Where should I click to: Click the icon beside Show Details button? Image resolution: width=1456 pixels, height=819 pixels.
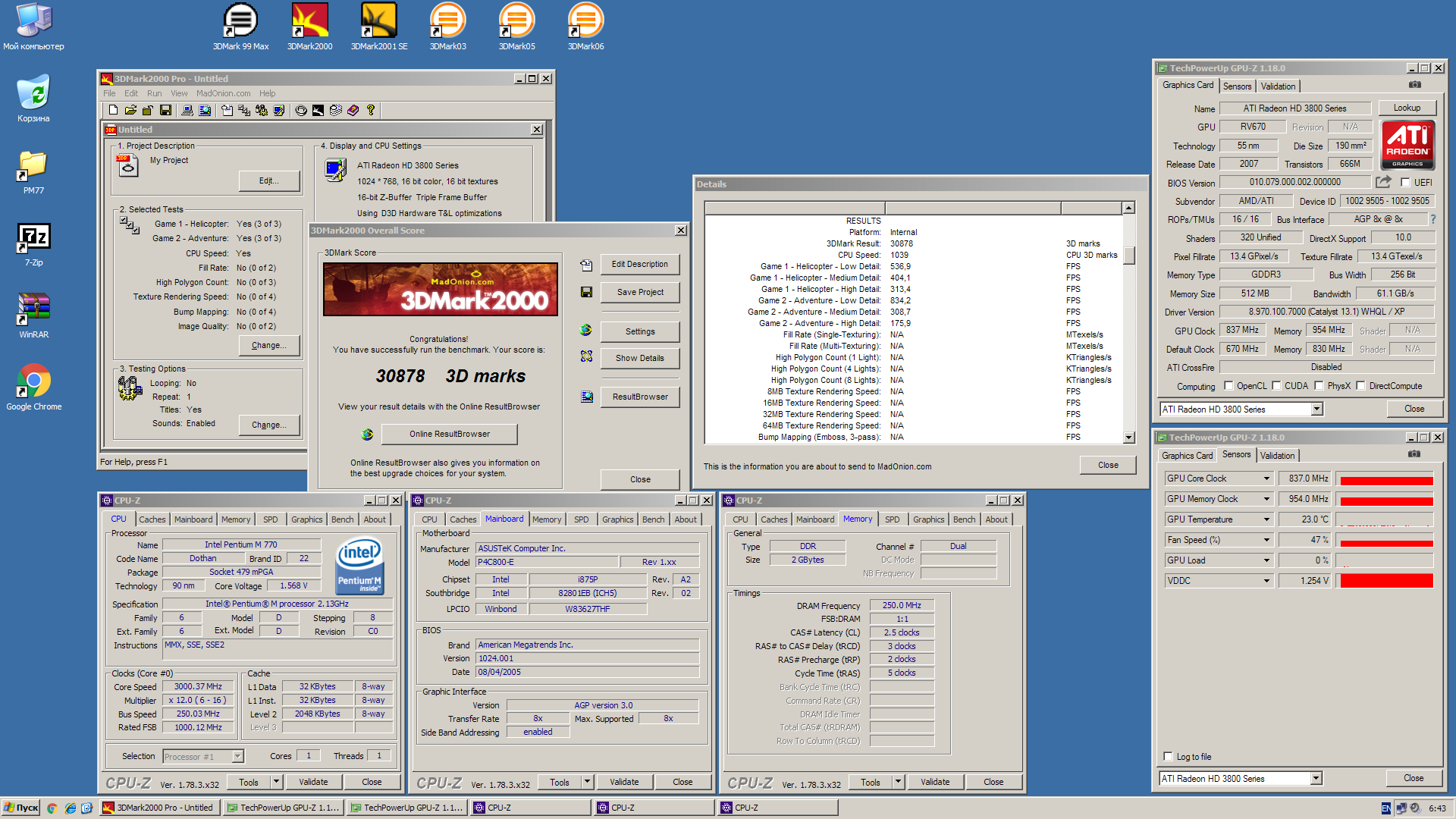tap(586, 356)
